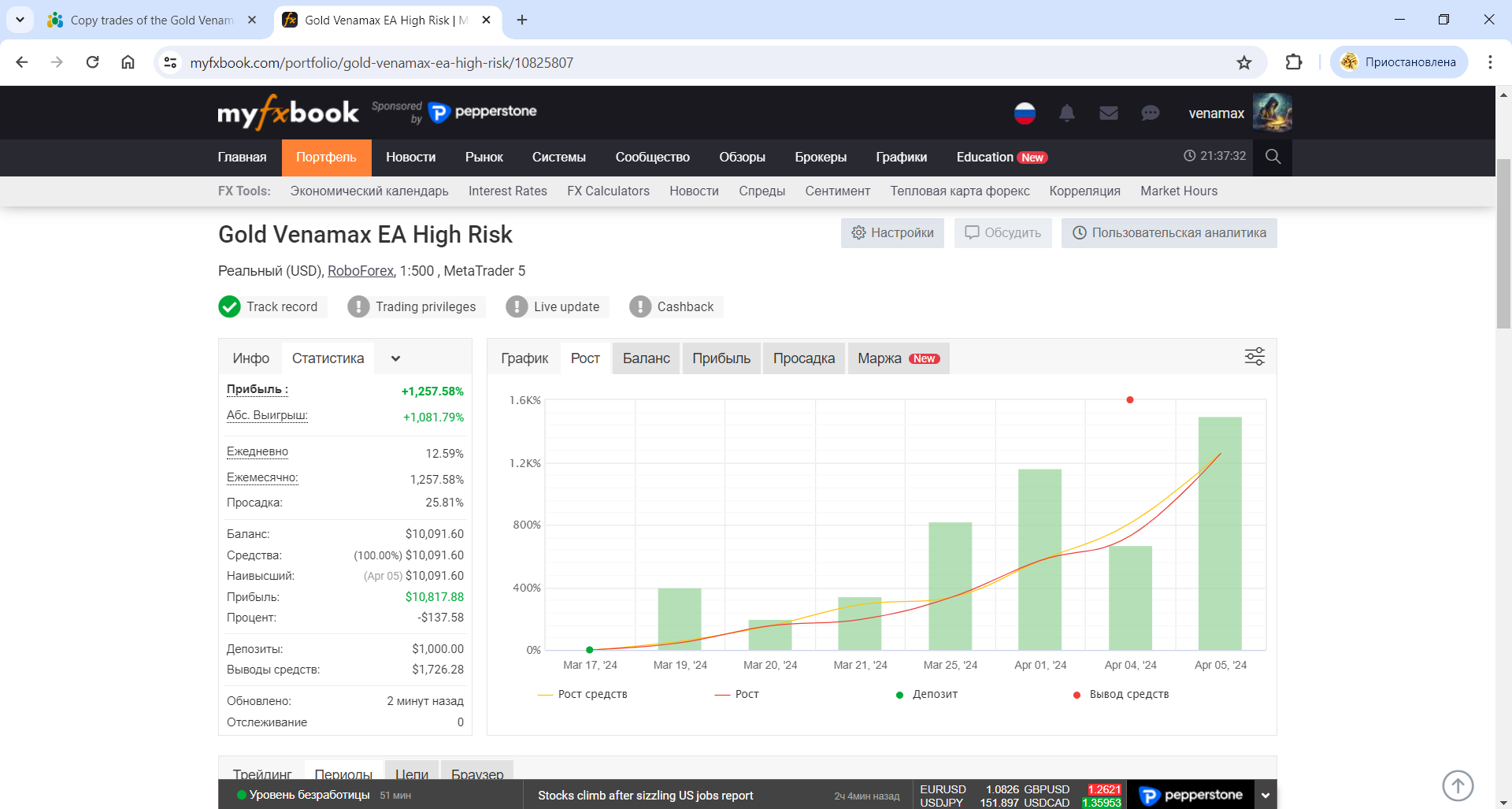Viewport: 1512px width, 809px height.
Task: Click the Cashback warning icon
Action: tap(640, 306)
